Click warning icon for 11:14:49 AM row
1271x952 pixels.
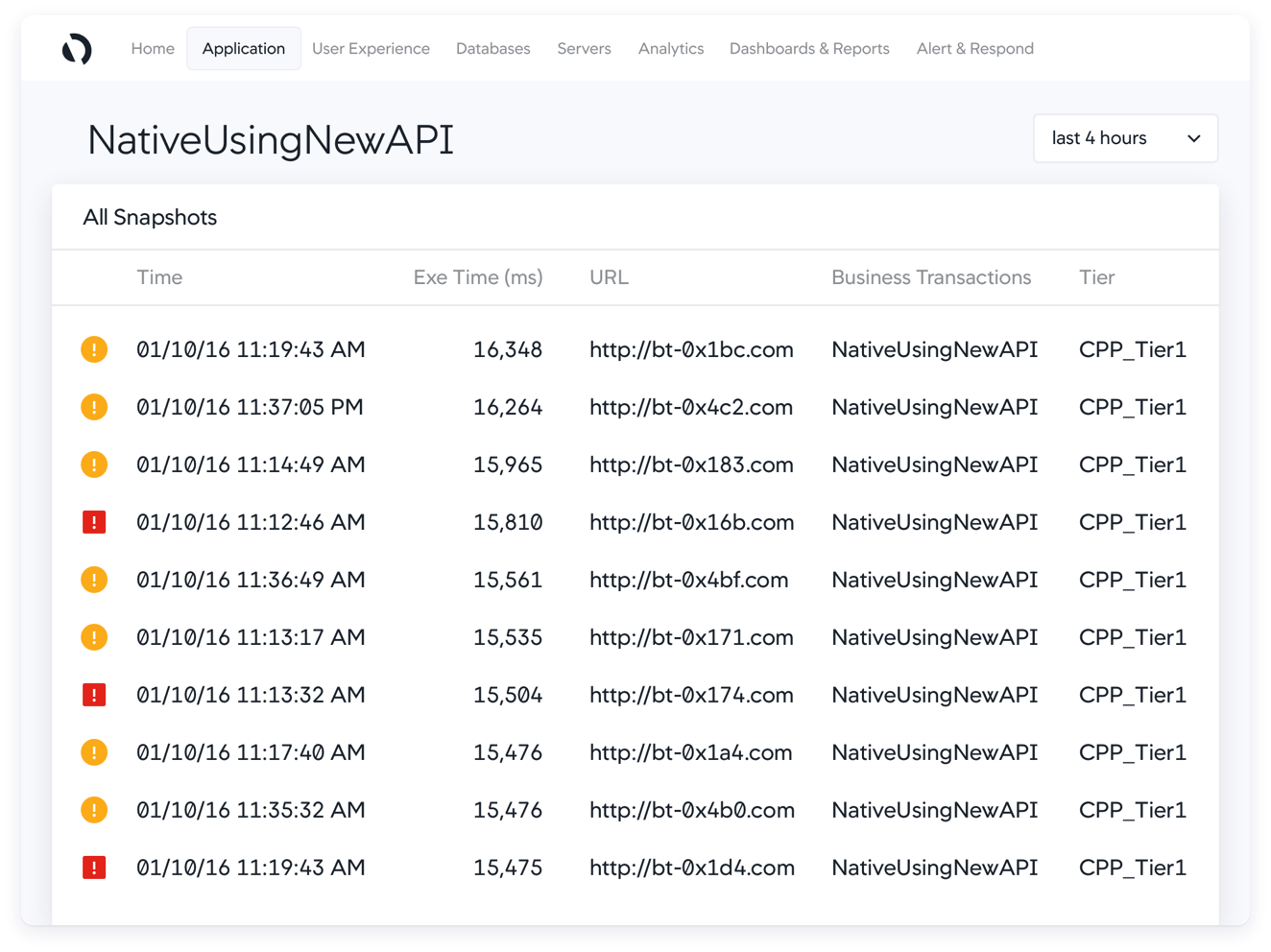pyautogui.click(x=94, y=464)
